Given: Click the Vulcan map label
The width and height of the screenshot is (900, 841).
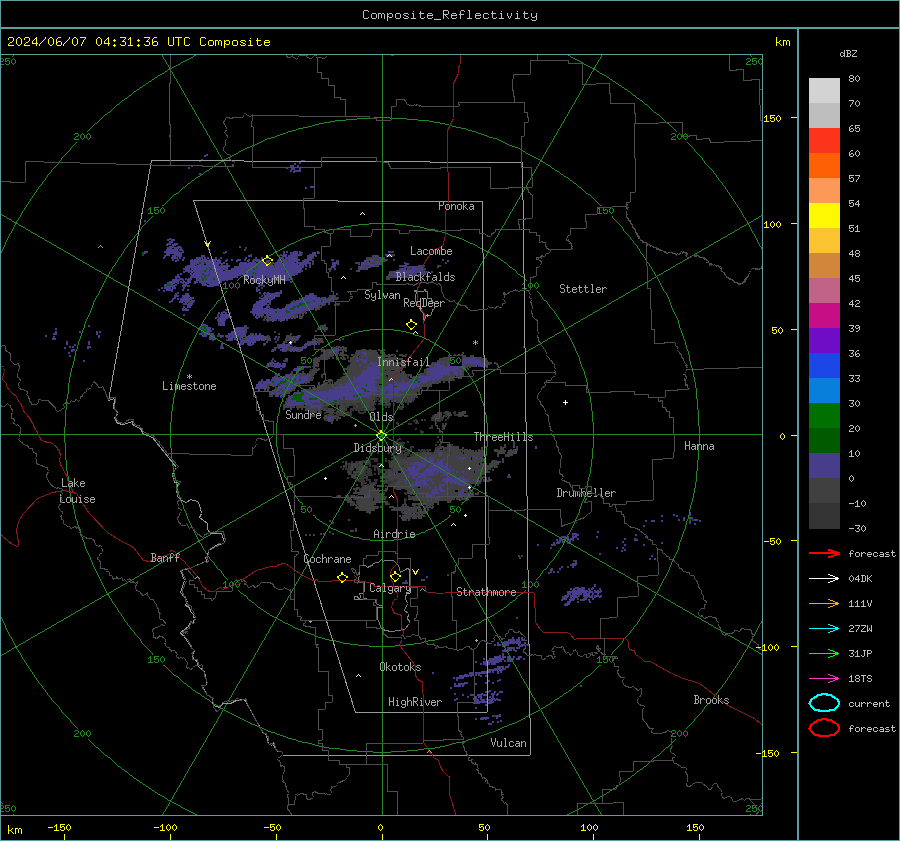Looking at the screenshot, I should pos(509,743).
